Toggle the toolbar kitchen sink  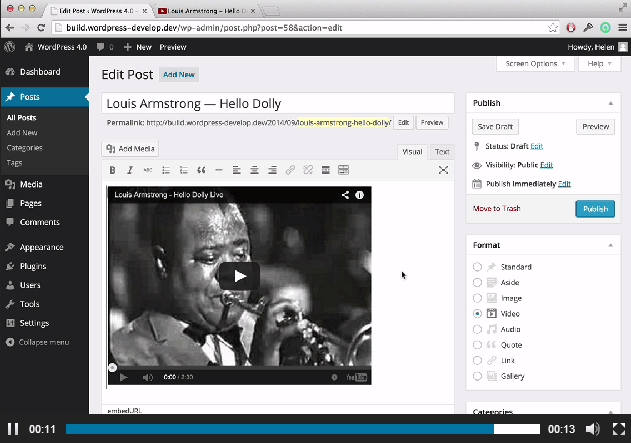click(x=343, y=170)
